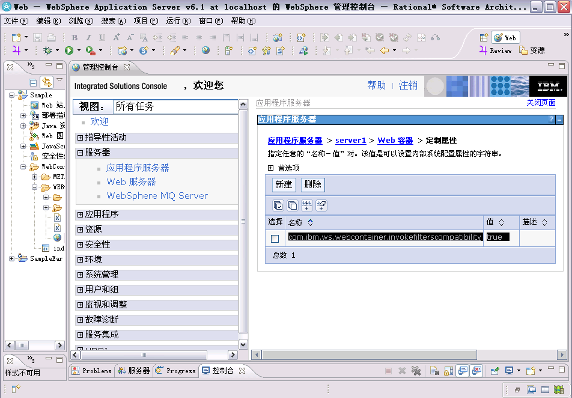
Task: Click the globe Web Browser toolbar icon
Action: (206, 50)
